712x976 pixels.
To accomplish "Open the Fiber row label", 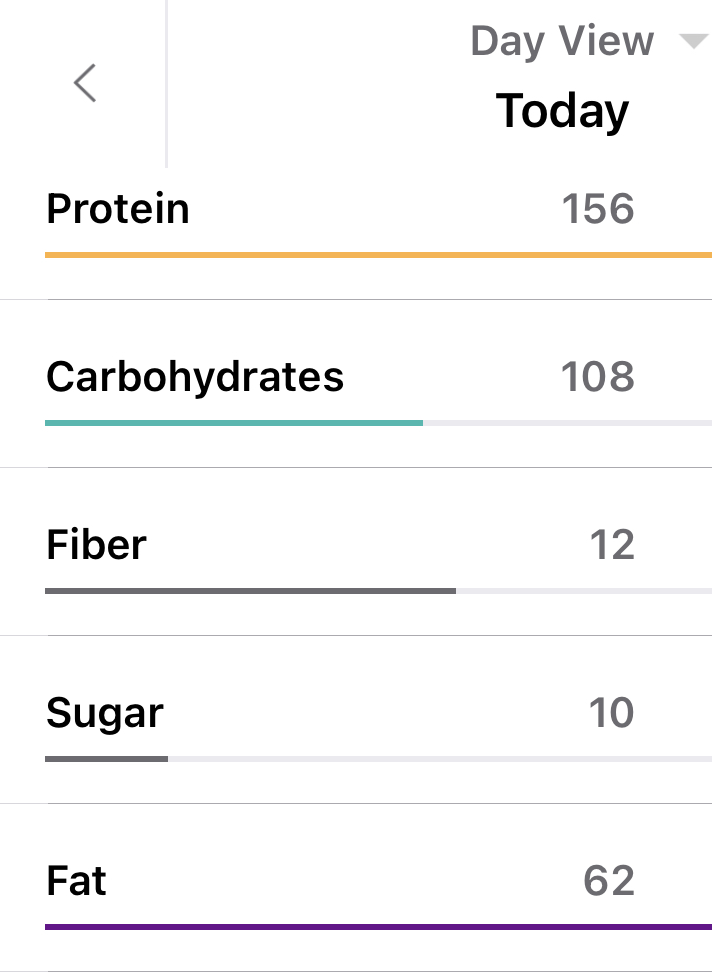I will coord(96,545).
